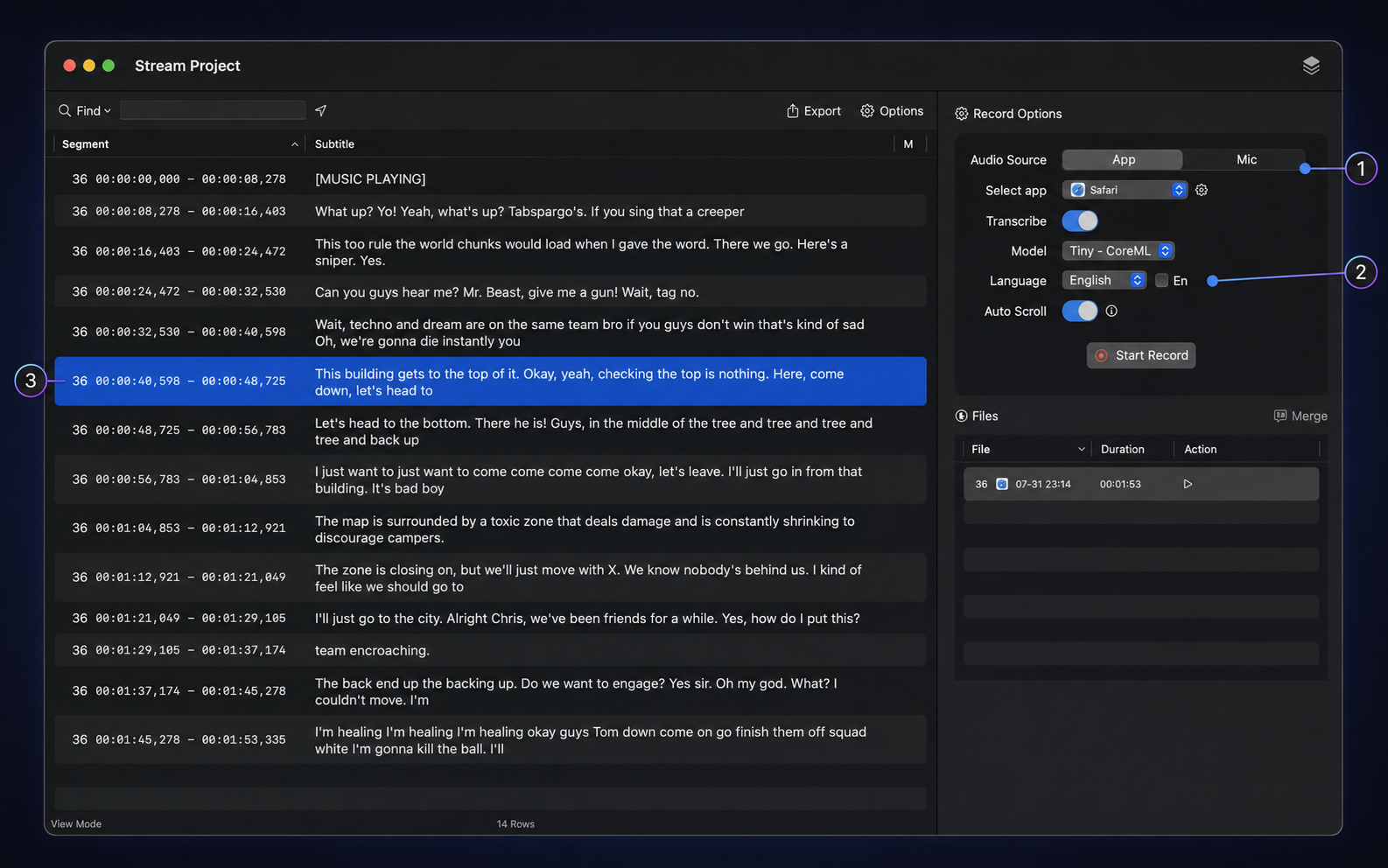Open the Language English dropdown
The height and width of the screenshot is (868, 1388).
1104,280
